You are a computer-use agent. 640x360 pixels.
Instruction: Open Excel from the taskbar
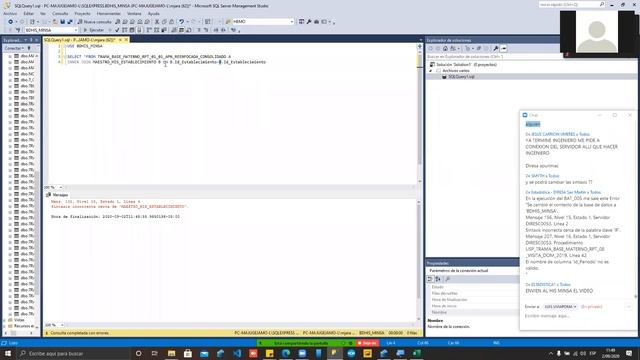[x=417, y=353]
